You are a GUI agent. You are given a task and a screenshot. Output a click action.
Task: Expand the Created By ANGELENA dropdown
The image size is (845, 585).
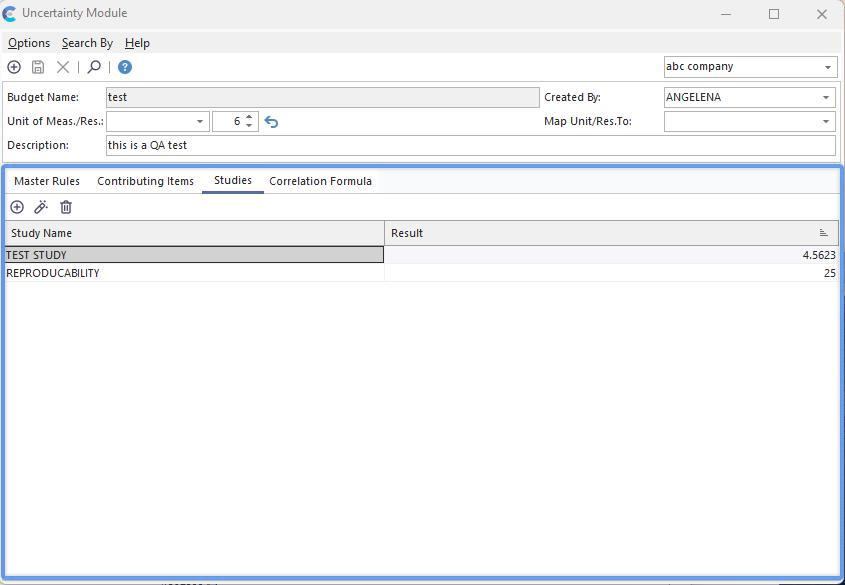tap(826, 98)
